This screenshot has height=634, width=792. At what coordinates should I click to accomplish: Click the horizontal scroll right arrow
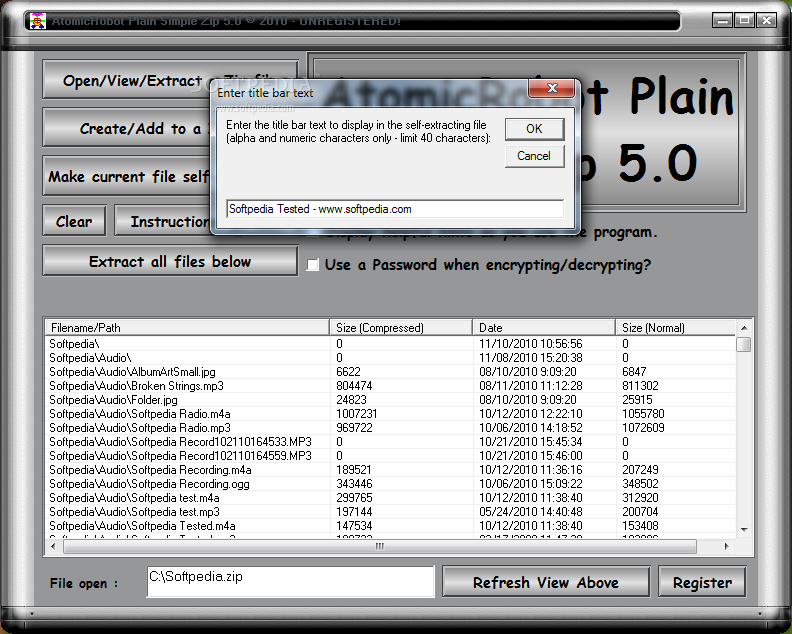click(x=726, y=546)
